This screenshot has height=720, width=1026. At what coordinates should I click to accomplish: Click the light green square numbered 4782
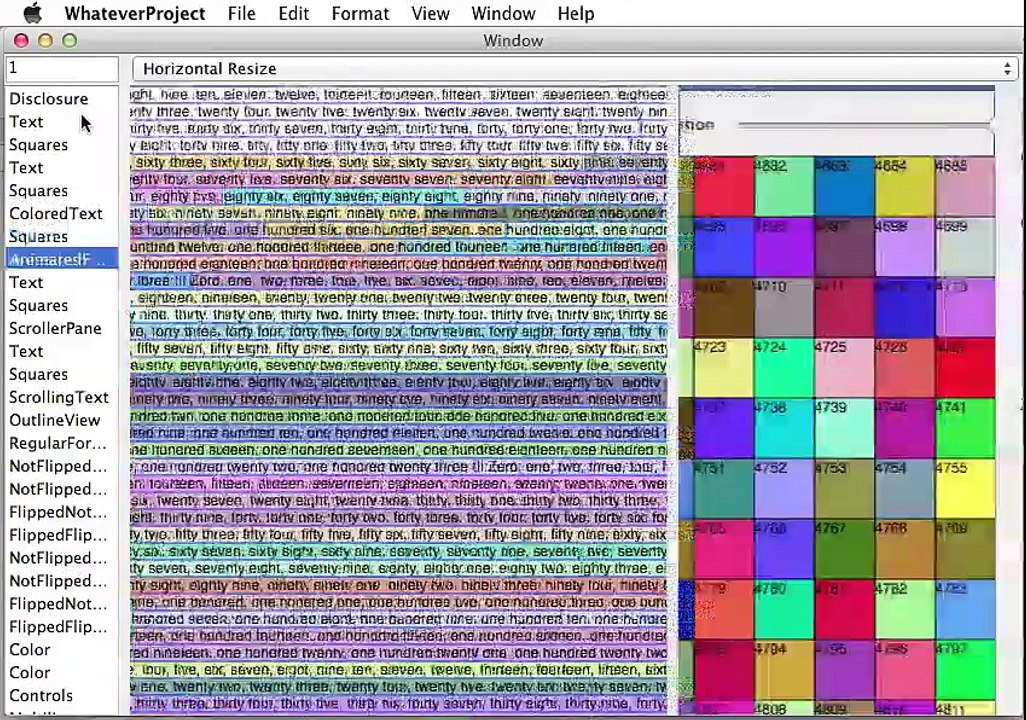click(904, 610)
